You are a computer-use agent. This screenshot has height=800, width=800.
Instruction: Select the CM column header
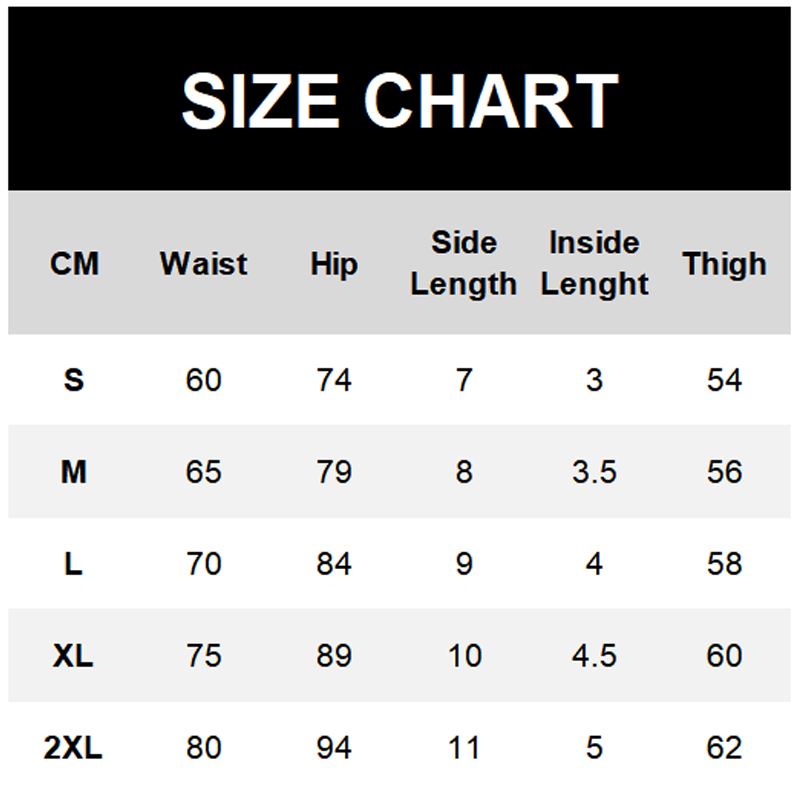[75, 264]
